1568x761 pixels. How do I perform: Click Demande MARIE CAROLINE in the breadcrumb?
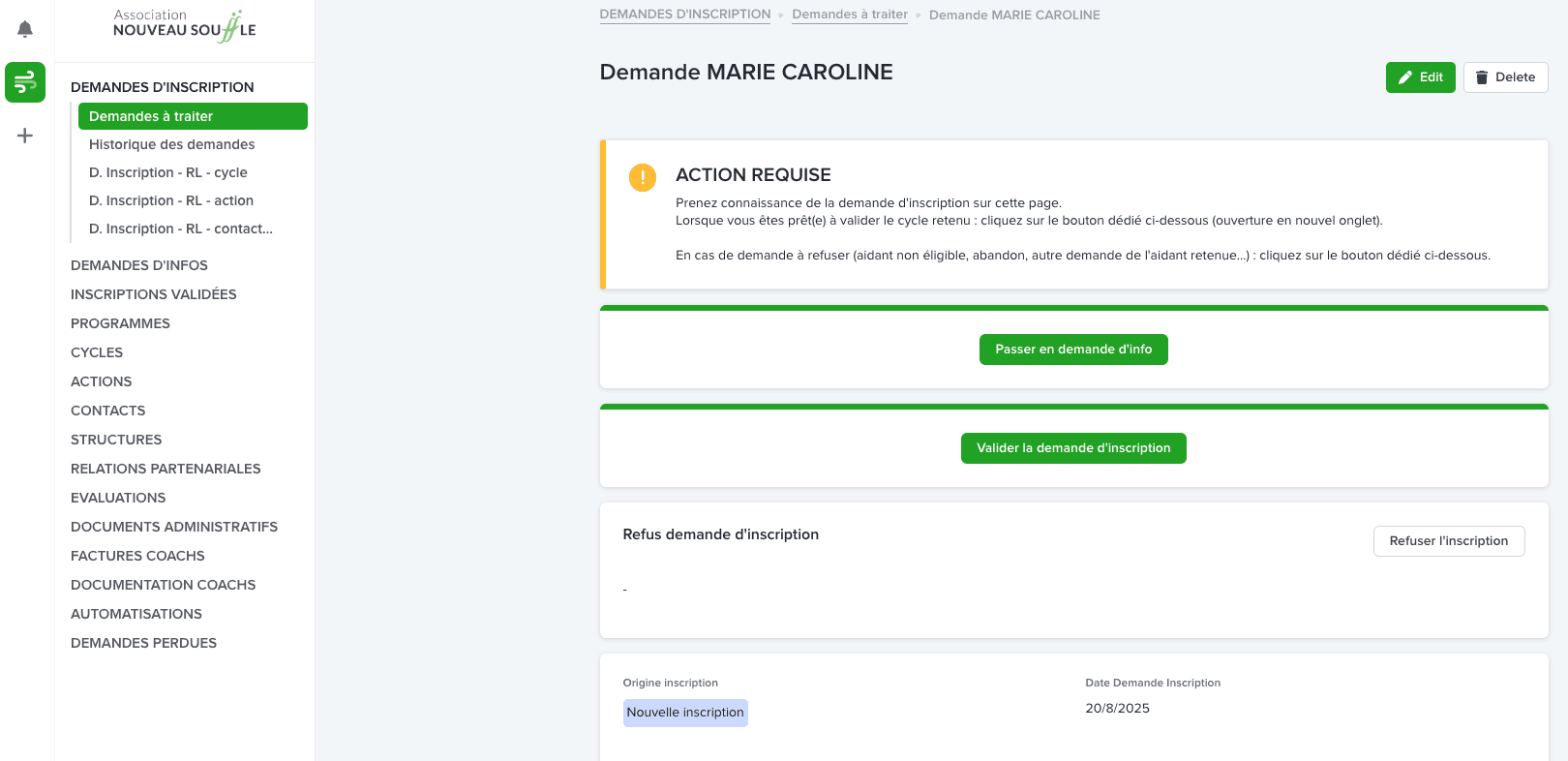click(1014, 15)
